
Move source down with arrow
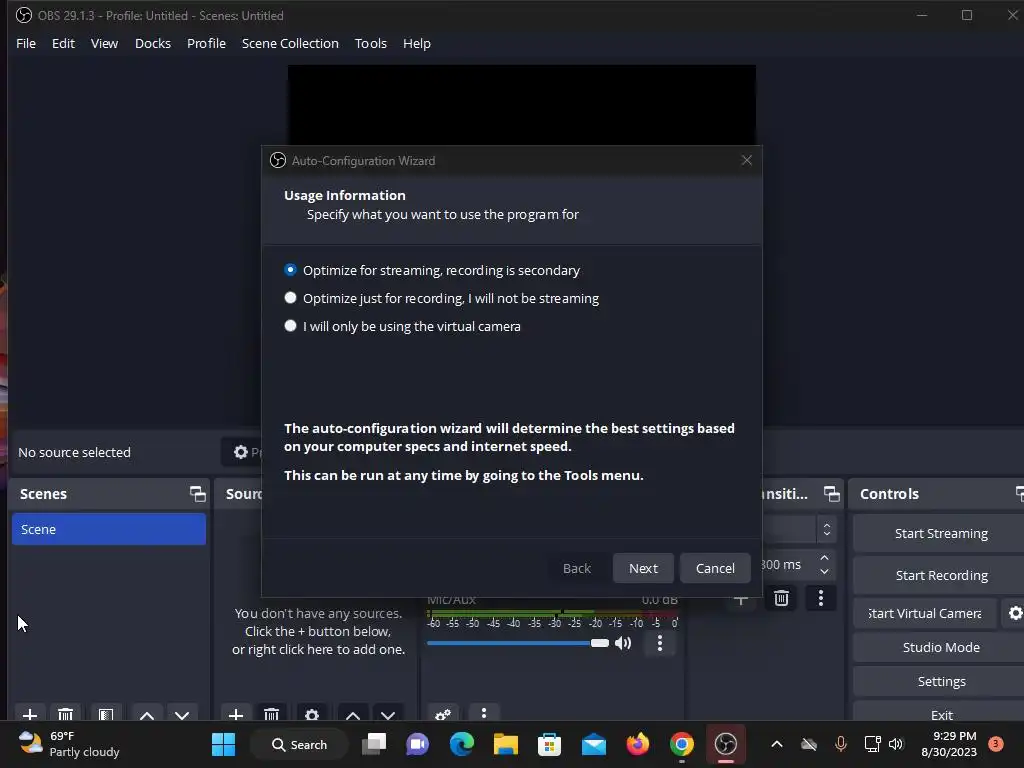tap(388, 714)
